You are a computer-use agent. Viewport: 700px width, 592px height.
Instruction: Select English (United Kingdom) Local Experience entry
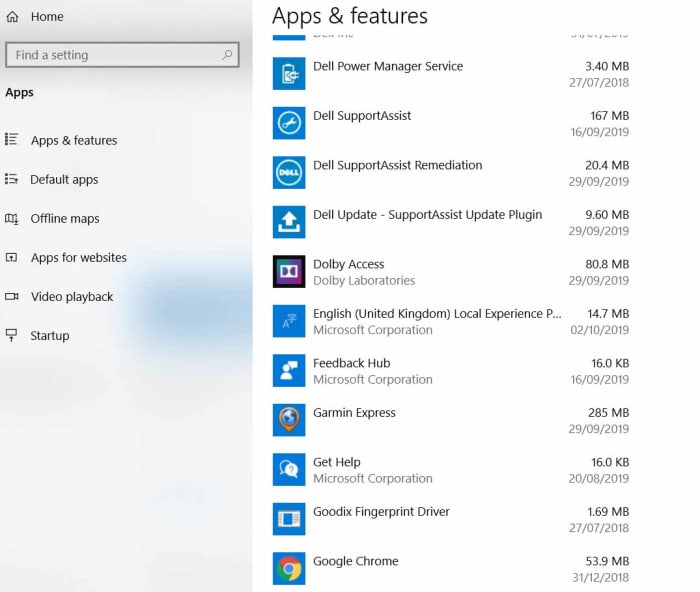[x=438, y=314]
